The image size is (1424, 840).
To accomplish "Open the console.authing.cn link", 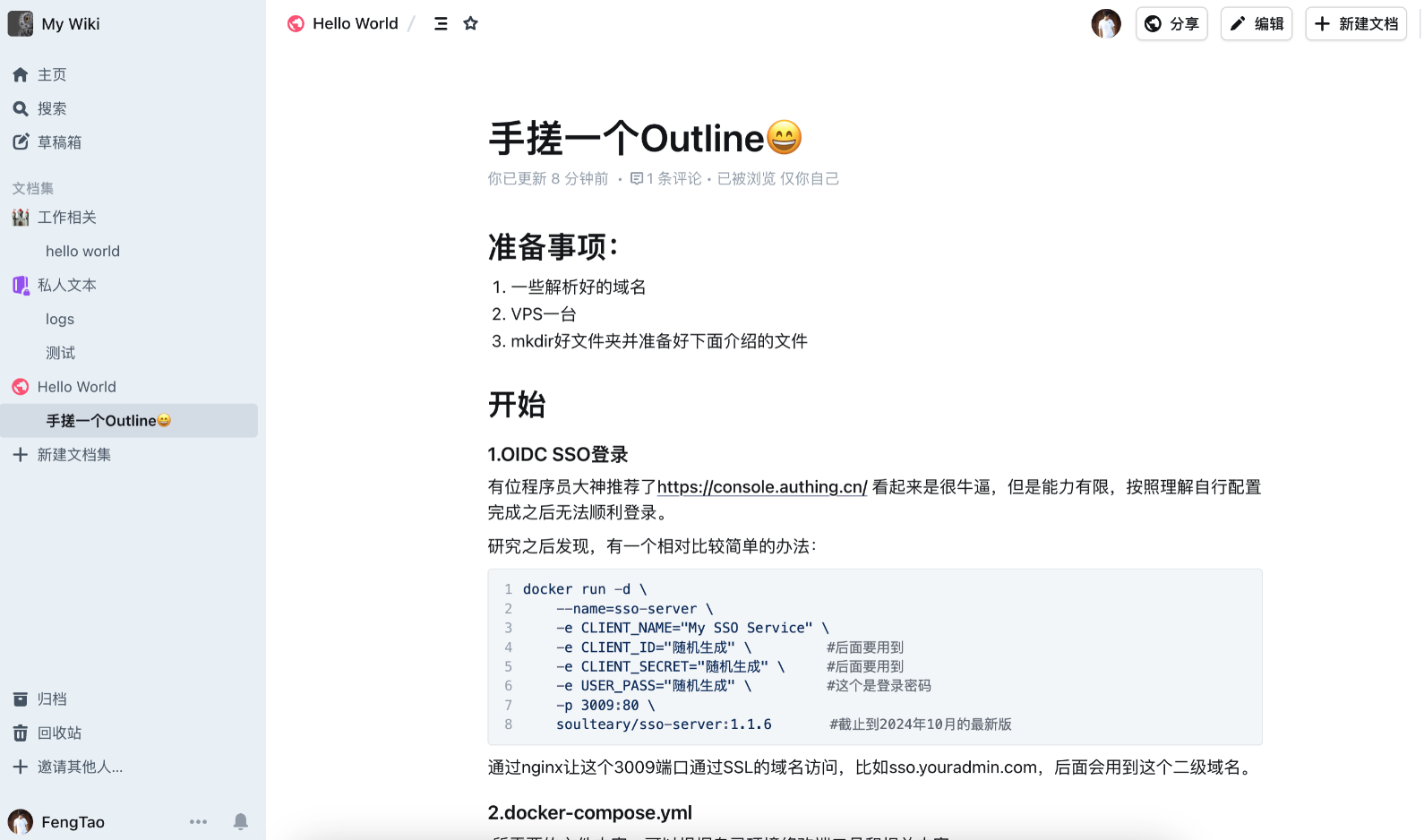I will (761, 487).
